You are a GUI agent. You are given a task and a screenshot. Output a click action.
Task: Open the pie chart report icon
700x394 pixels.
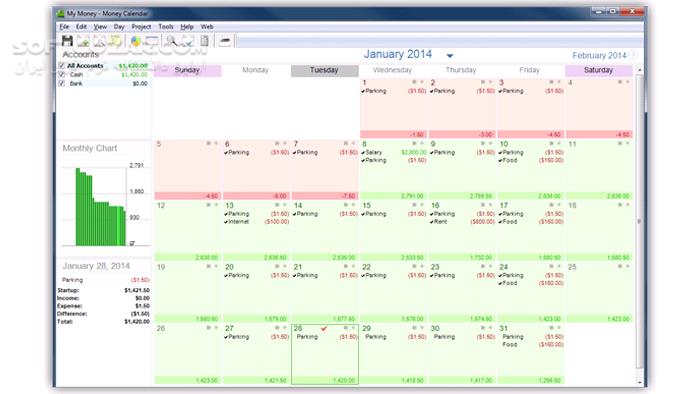(x=136, y=41)
